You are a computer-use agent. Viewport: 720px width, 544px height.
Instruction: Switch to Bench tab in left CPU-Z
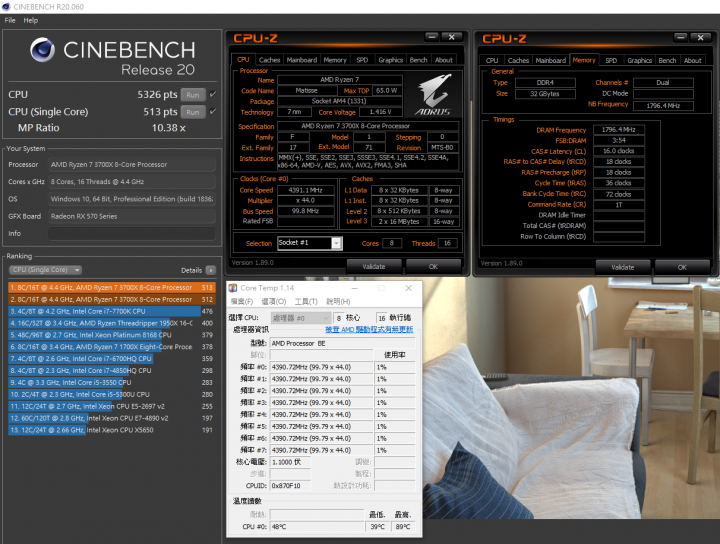click(418, 60)
